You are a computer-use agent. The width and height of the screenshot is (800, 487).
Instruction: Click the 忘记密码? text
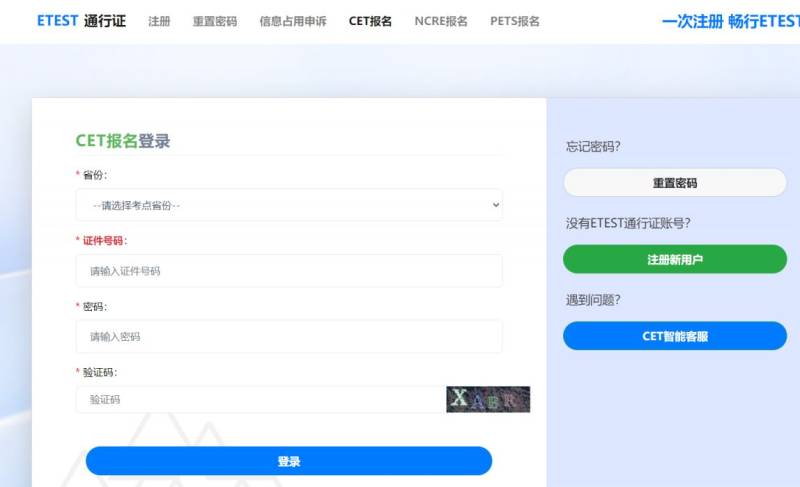point(593,147)
